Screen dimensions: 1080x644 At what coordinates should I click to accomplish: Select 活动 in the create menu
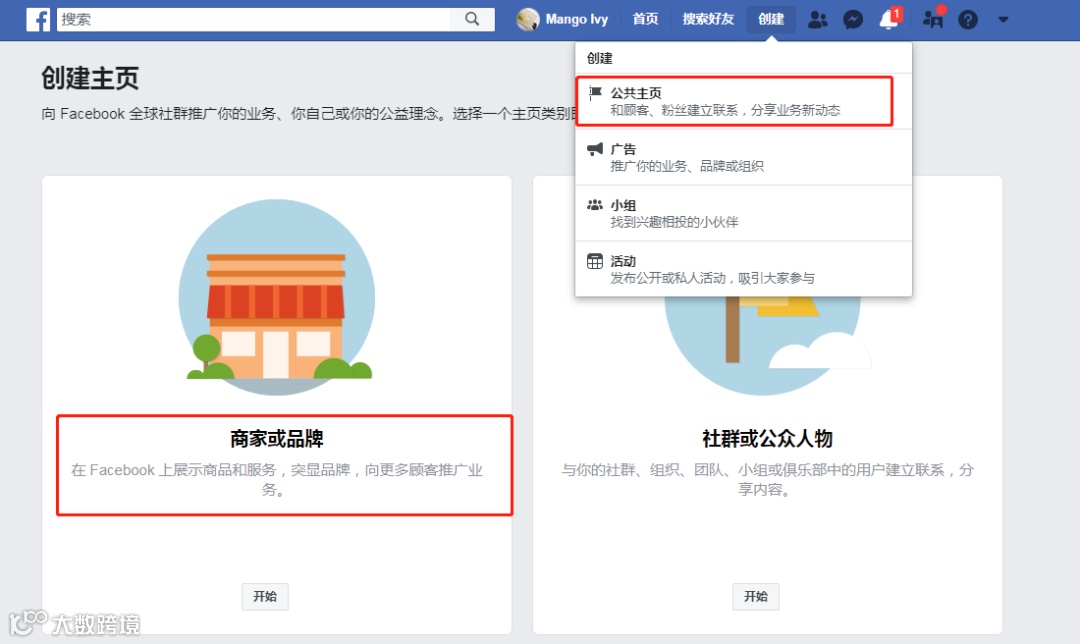(x=743, y=269)
